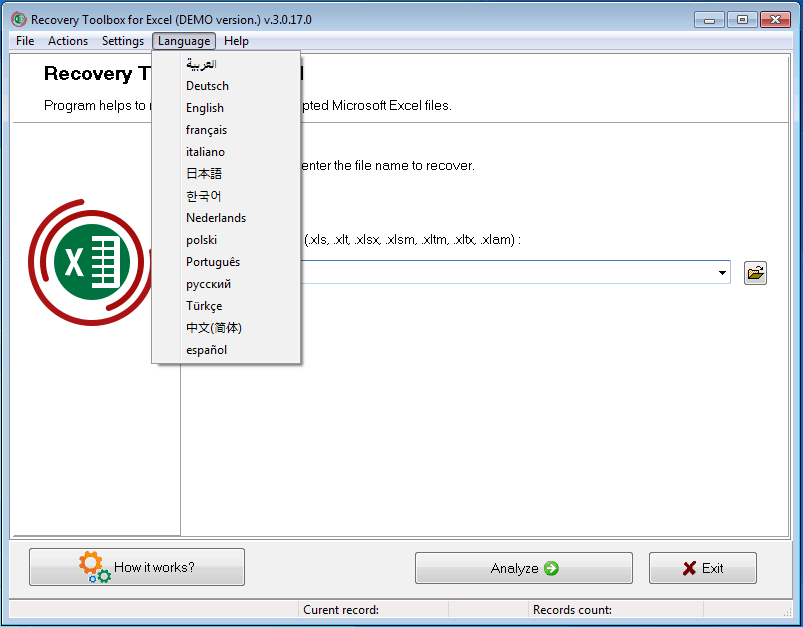Open the Help menu
Image resolution: width=803 pixels, height=627 pixels.
point(236,41)
